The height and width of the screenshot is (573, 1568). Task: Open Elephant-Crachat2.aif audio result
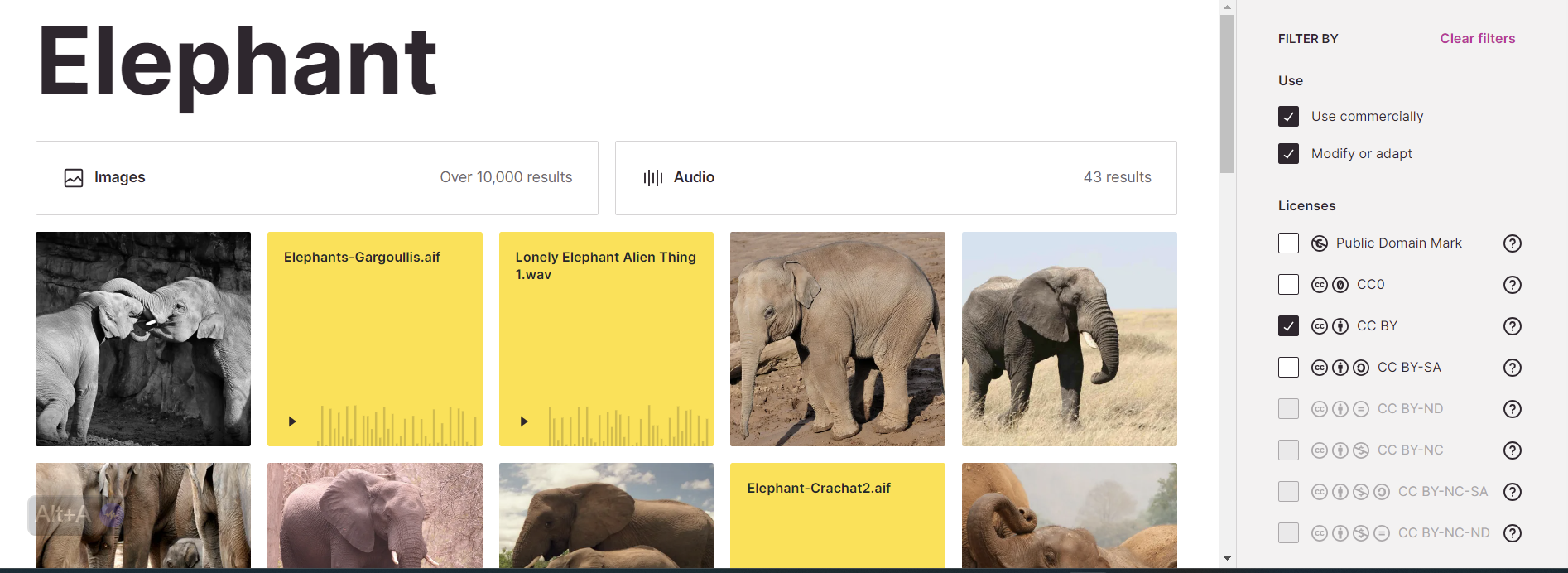tap(837, 515)
